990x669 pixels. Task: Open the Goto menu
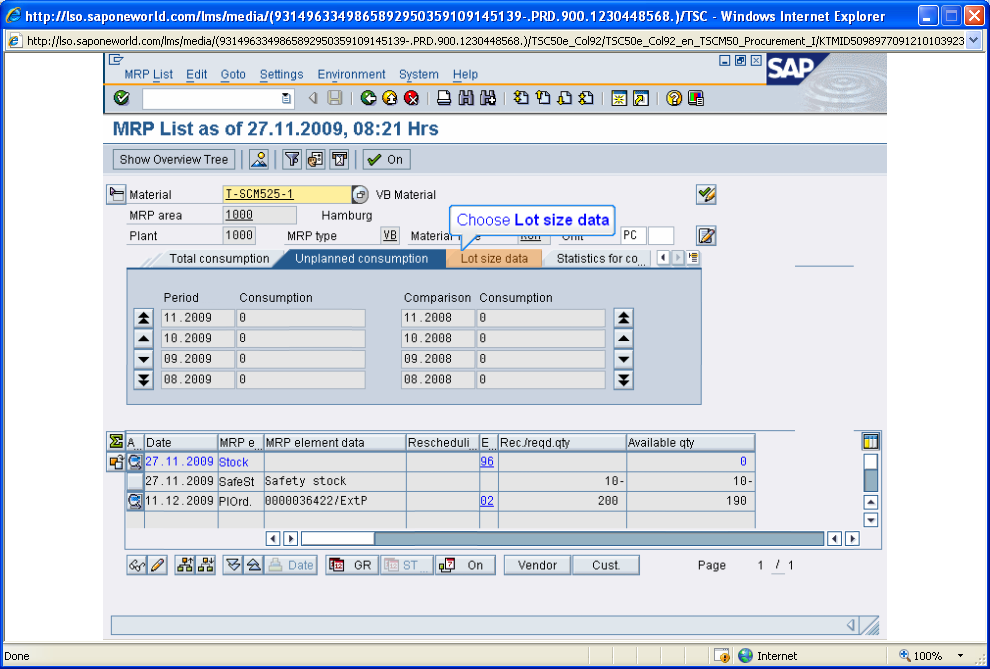pos(233,74)
